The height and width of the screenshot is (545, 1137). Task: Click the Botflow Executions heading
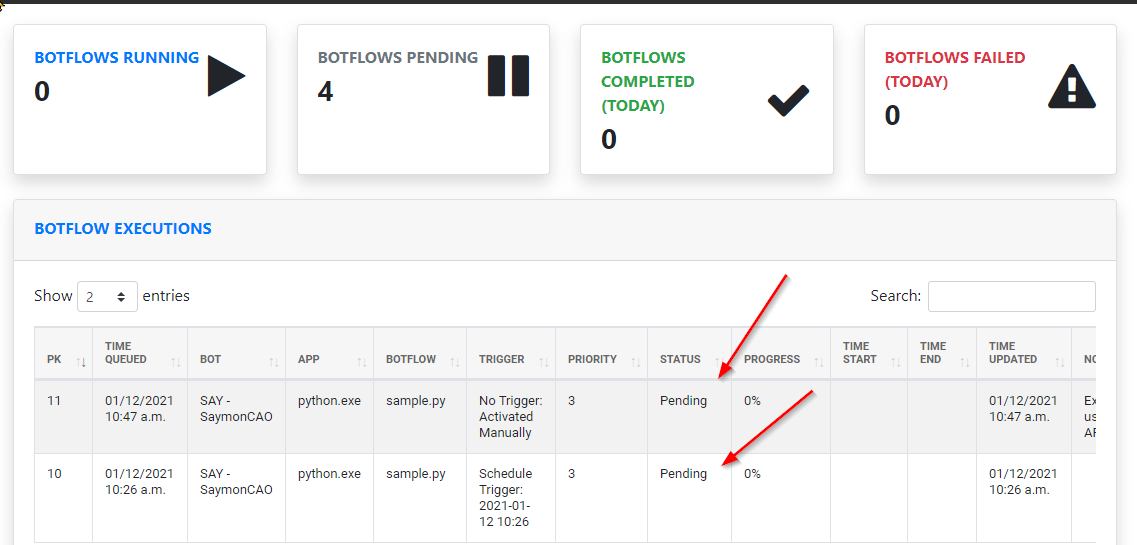tap(123, 229)
